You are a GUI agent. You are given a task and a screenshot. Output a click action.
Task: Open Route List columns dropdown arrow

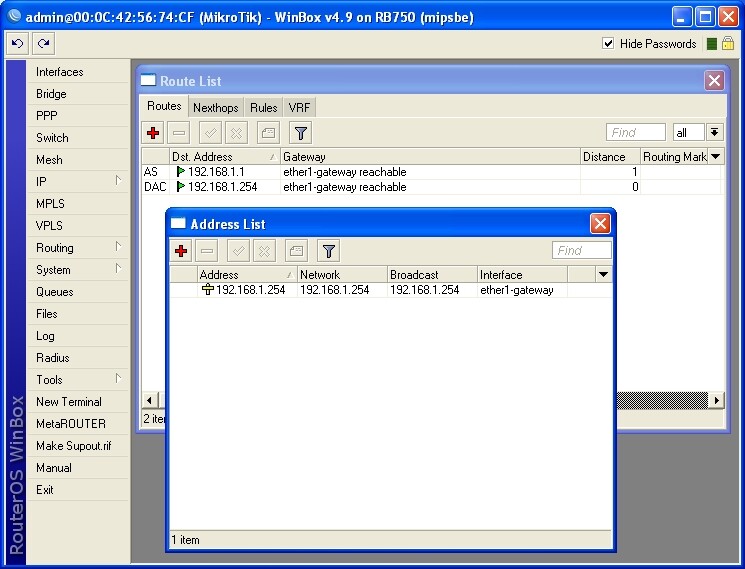[x=716, y=157]
